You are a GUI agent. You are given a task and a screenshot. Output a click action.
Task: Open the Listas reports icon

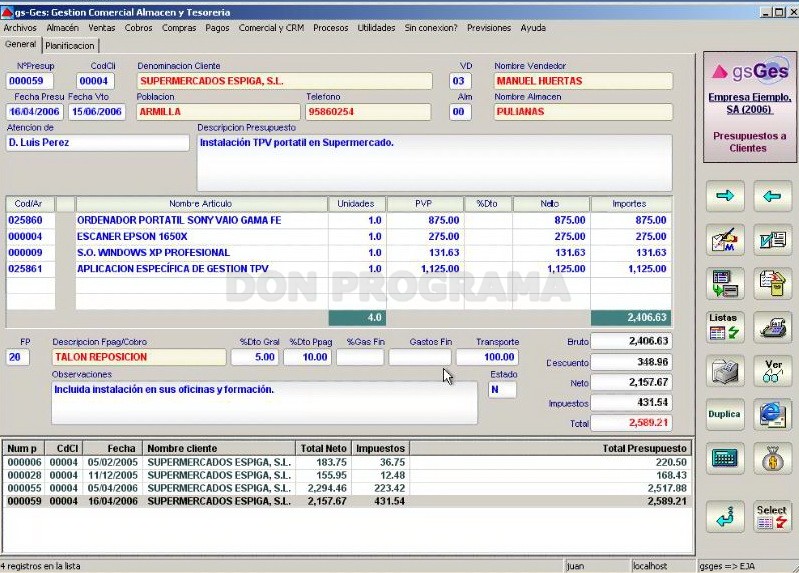point(725,327)
